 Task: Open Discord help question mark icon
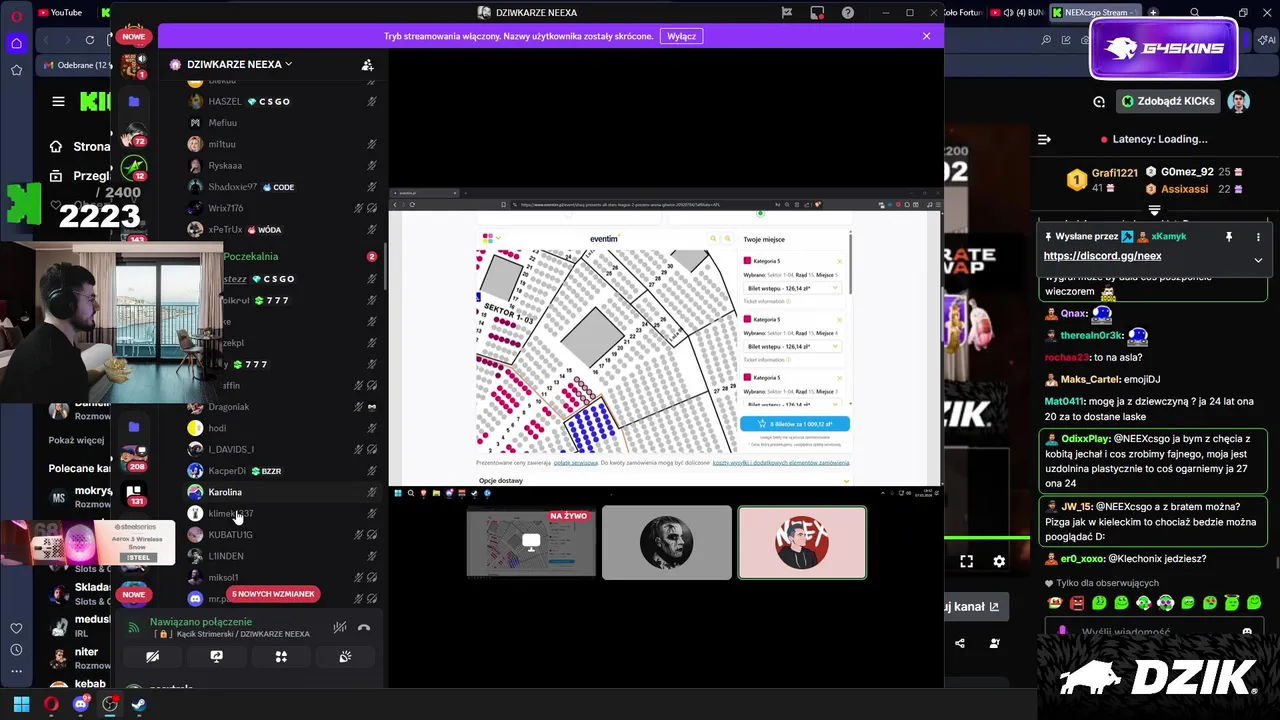(x=848, y=13)
